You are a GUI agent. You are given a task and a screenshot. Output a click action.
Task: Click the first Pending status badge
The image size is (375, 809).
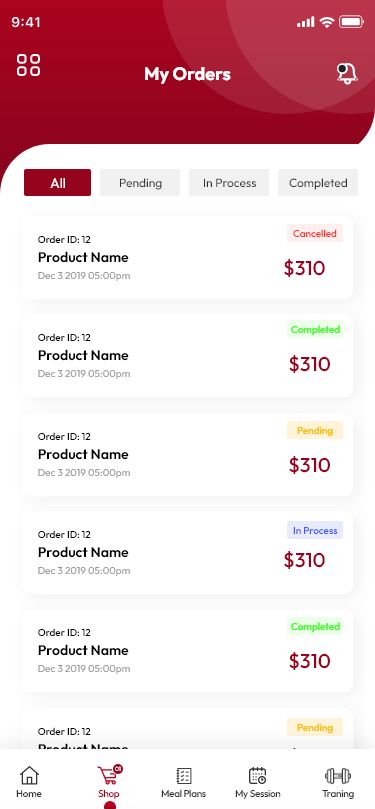coord(315,430)
